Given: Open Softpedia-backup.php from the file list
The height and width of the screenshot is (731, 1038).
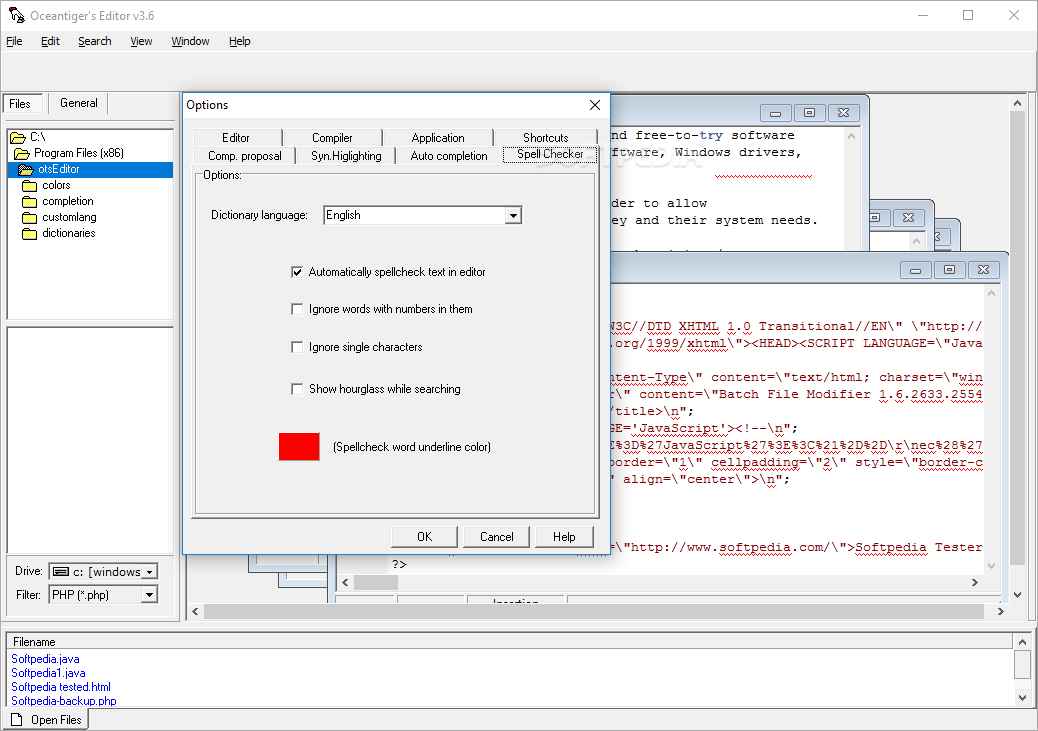Looking at the screenshot, I should 64,701.
